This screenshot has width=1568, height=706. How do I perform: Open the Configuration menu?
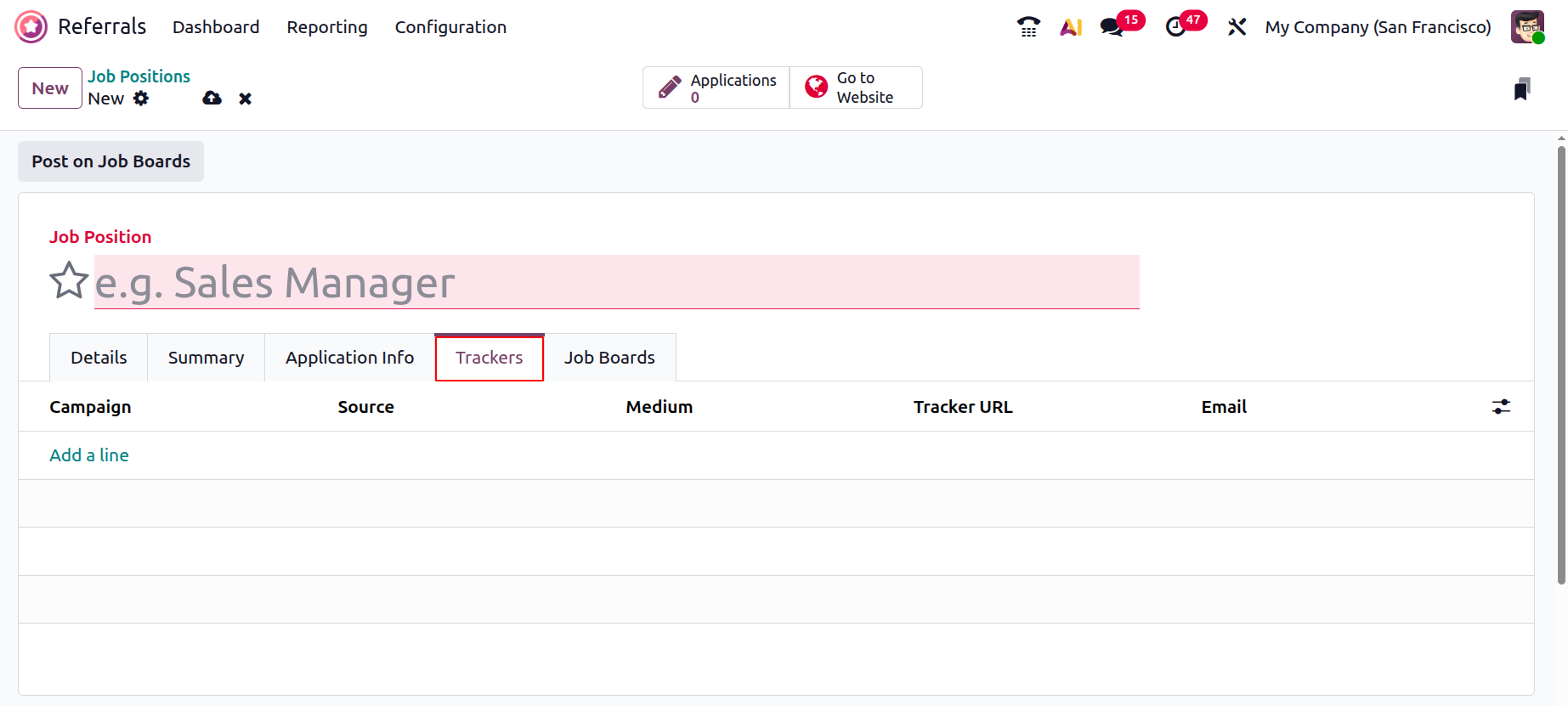pos(450,27)
